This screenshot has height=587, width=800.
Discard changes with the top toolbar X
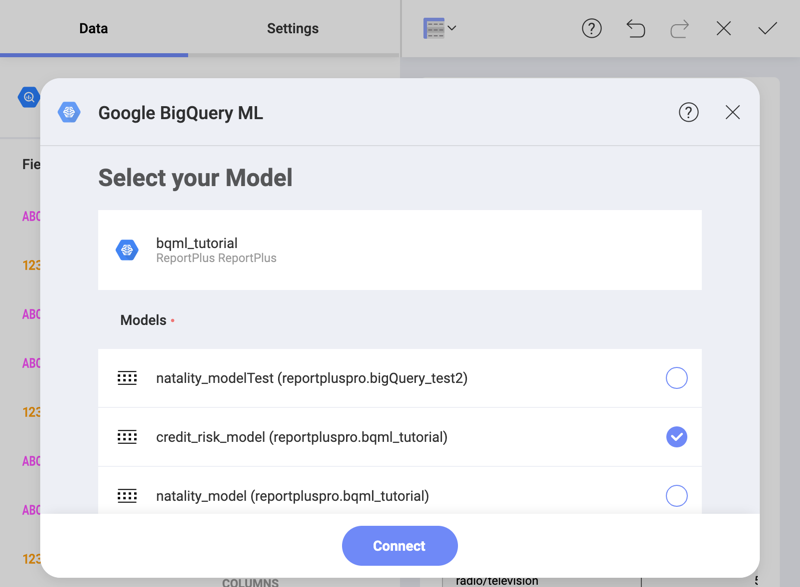tap(724, 28)
